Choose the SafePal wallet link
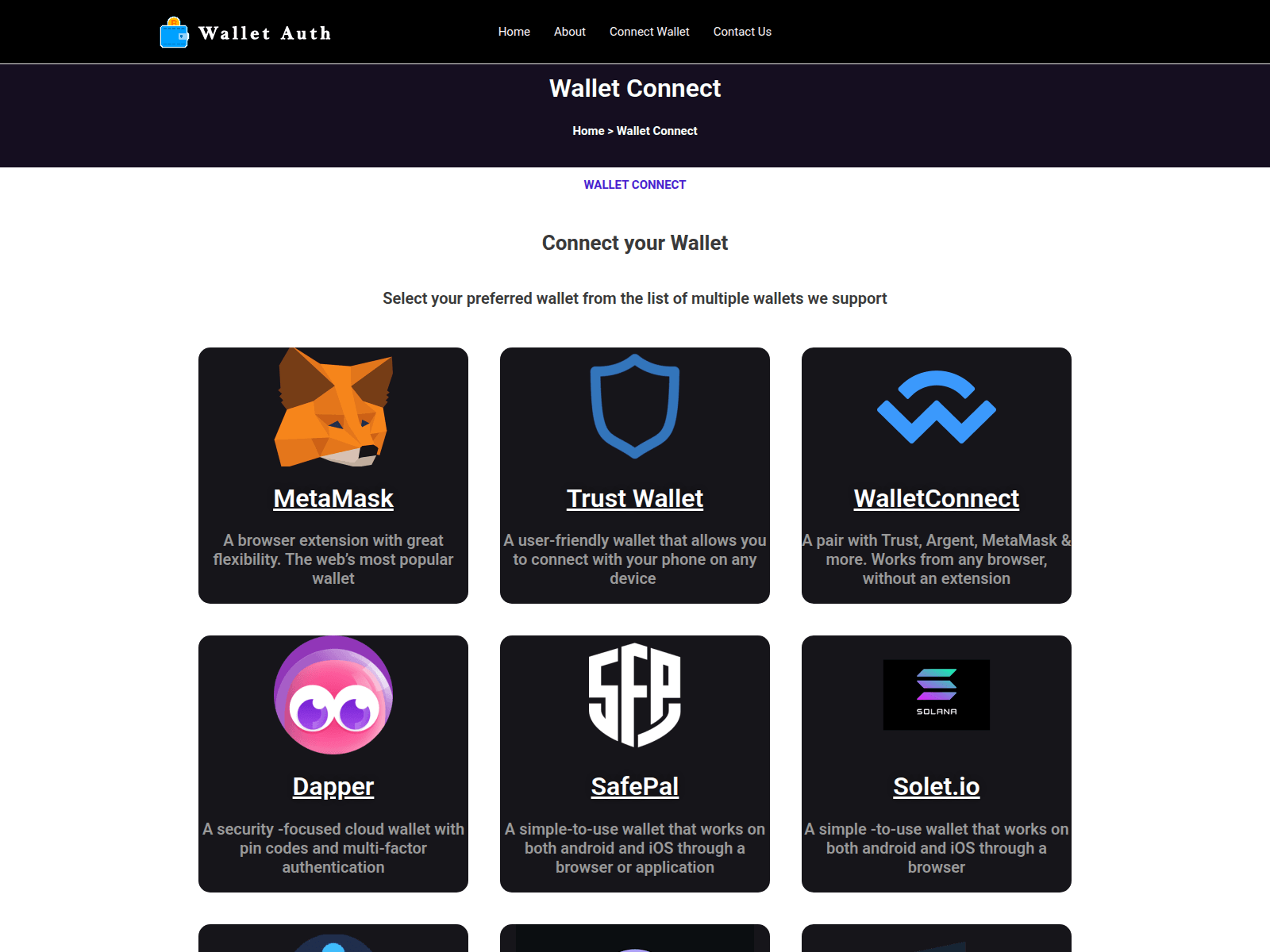1270x952 pixels. click(635, 786)
